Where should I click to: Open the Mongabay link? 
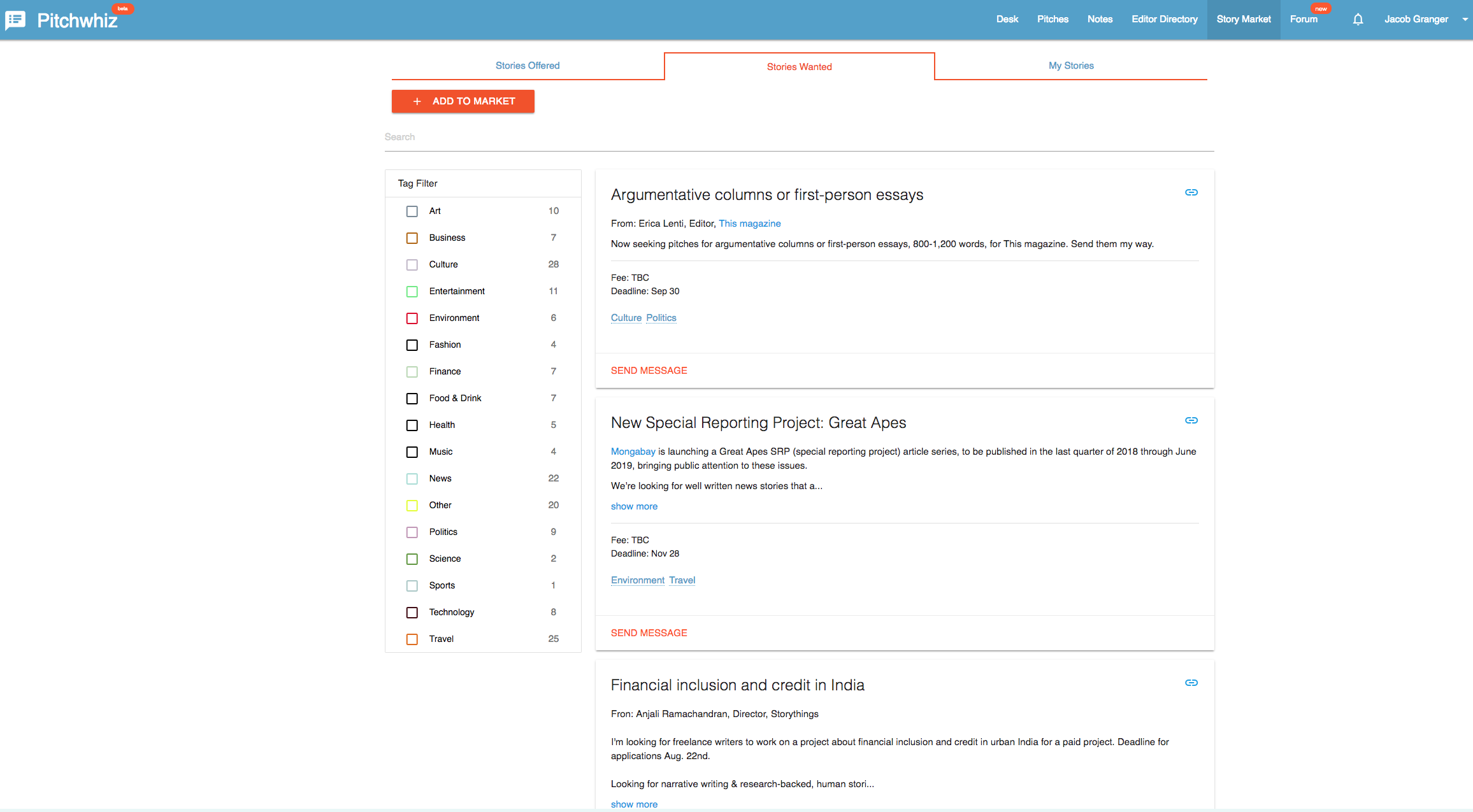[633, 452]
